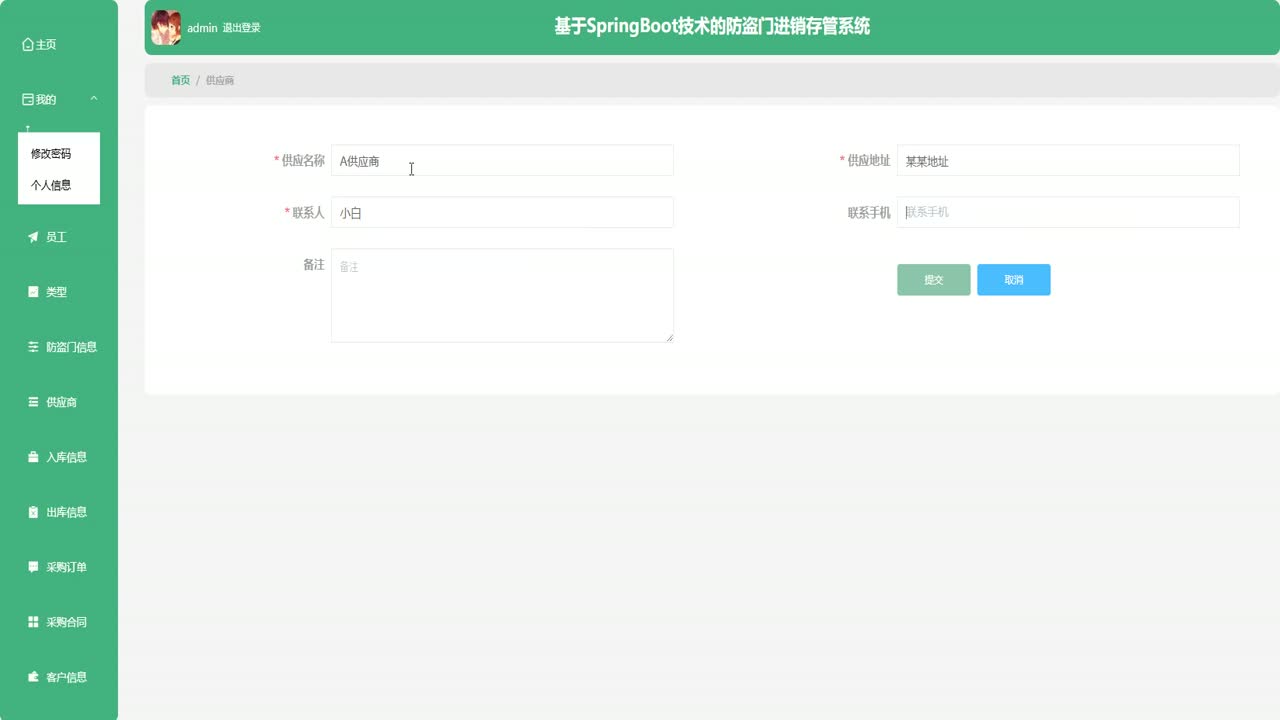The width and height of the screenshot is (1280, 720).
Task: Focus the 供应地址 input field
Action: coord(1068,160)
